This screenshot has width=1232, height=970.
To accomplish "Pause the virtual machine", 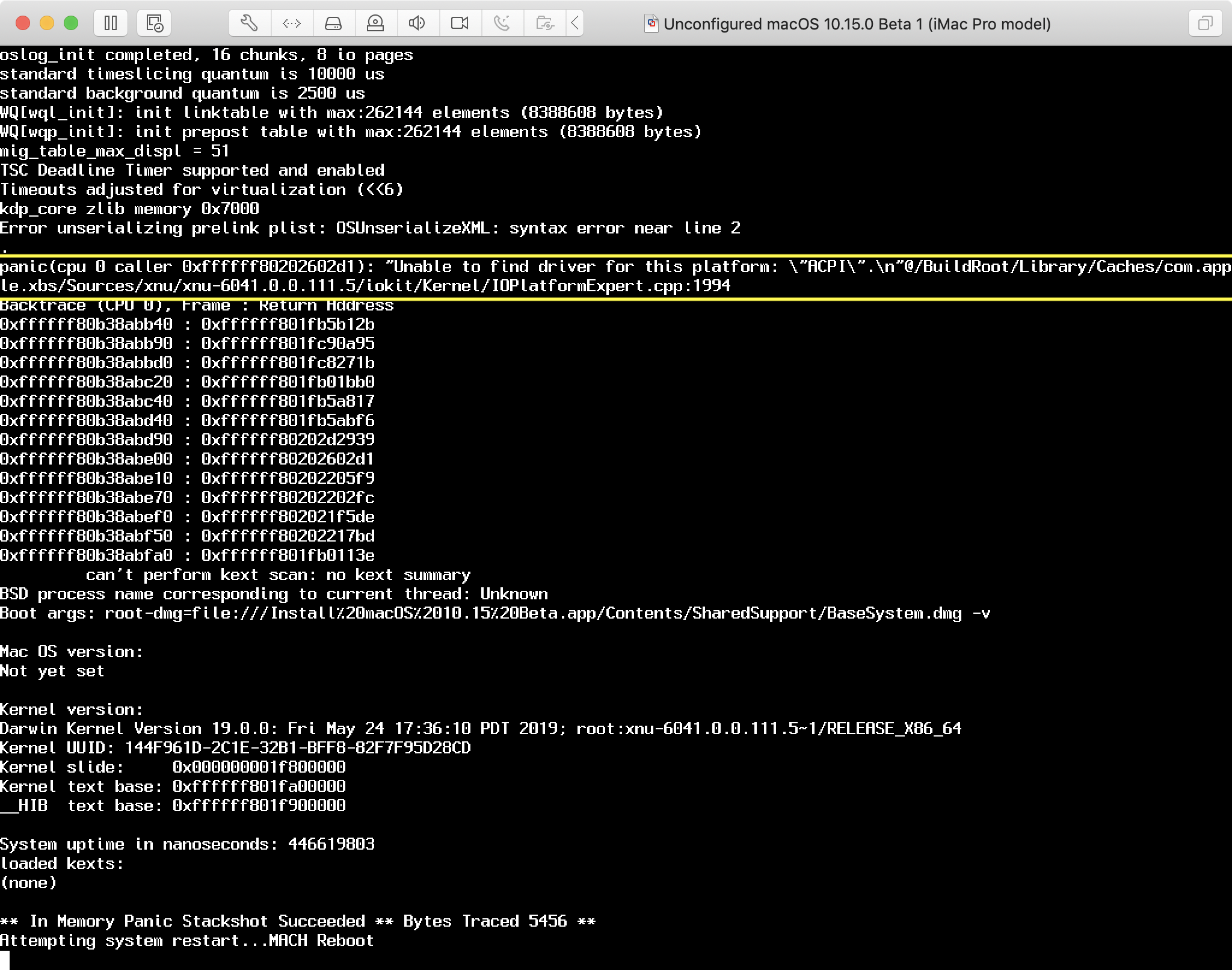I will click(x=111, y=23).
